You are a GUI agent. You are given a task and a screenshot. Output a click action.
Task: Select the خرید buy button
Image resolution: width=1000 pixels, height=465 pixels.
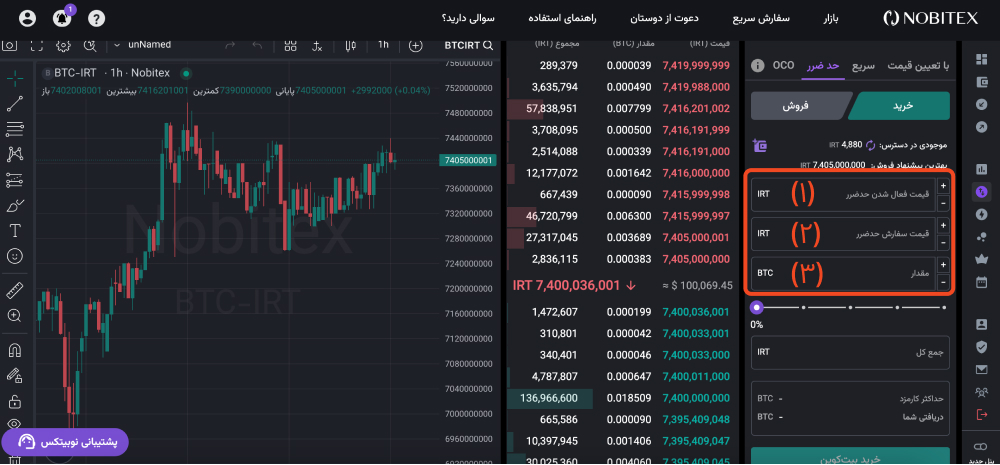click(x=899, y=106)
